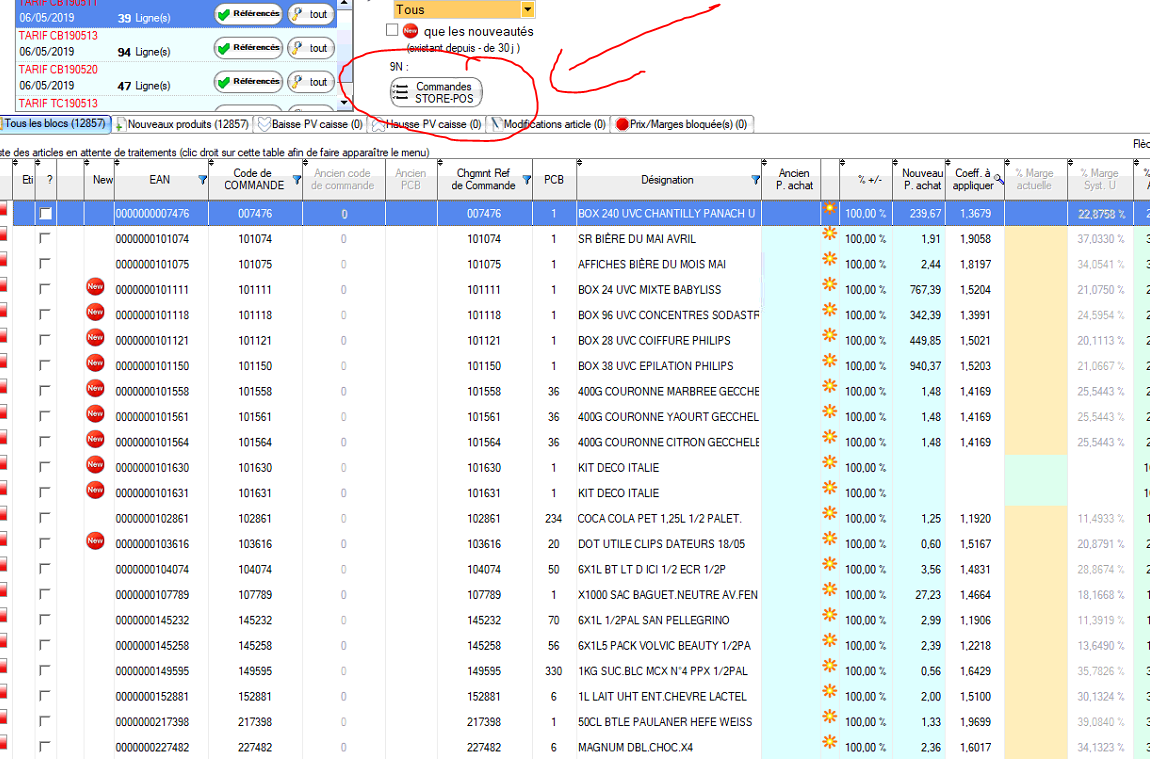Screen dimensions: 1150x759
Task: Open the 'Tous' dropdown list
Action: [x=527, y=10]
